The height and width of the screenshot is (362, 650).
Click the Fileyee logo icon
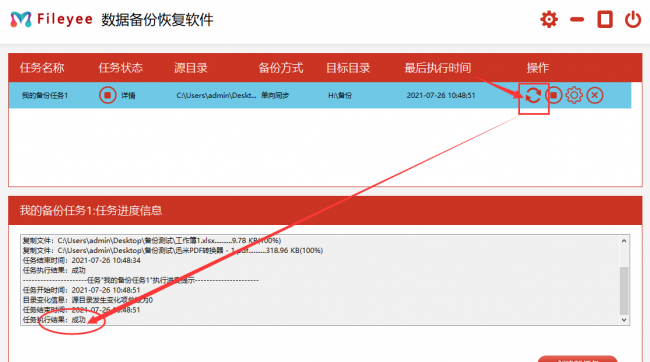[21, 19]
